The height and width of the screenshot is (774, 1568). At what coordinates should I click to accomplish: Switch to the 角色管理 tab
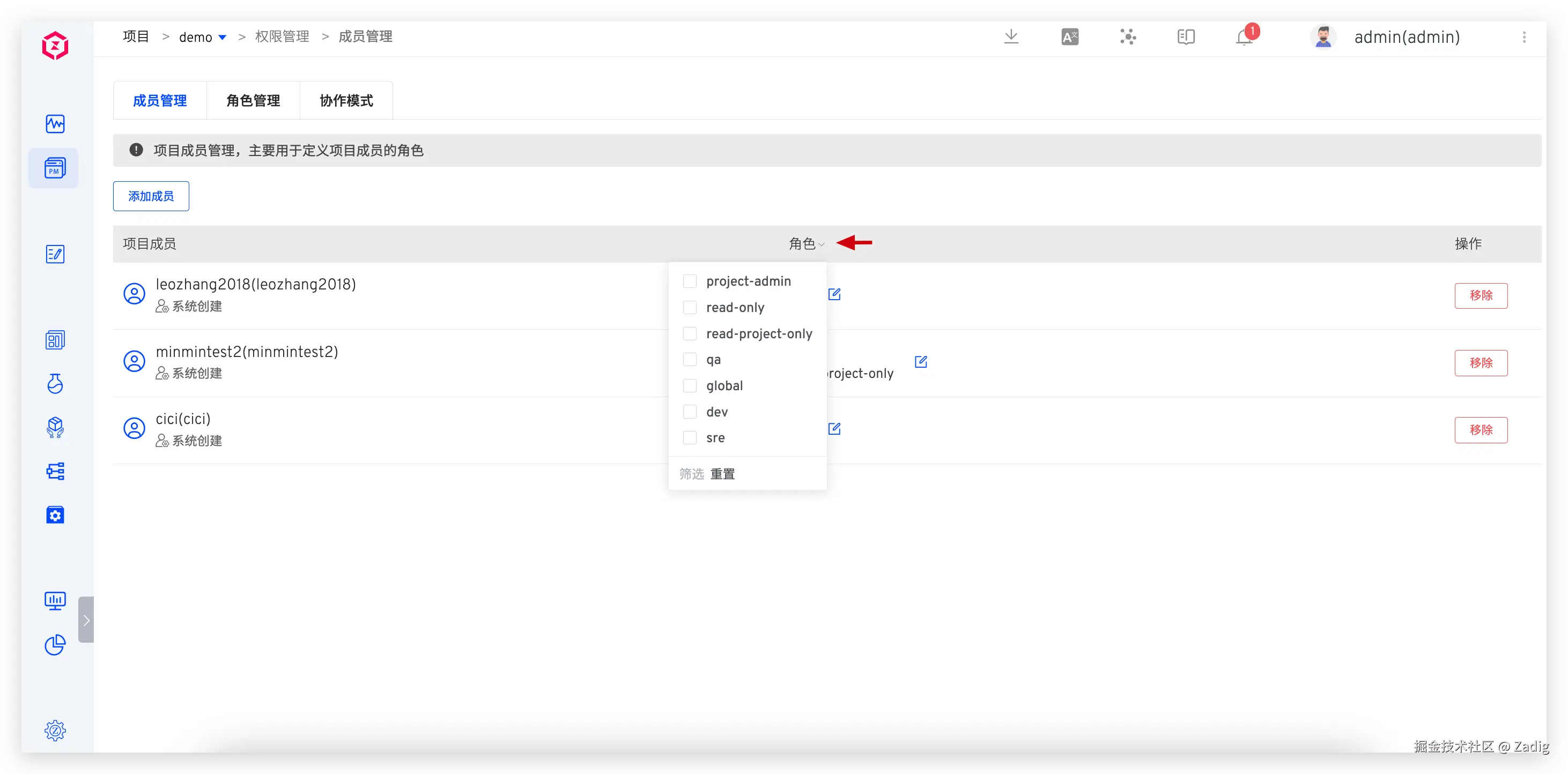pos(253,100)
